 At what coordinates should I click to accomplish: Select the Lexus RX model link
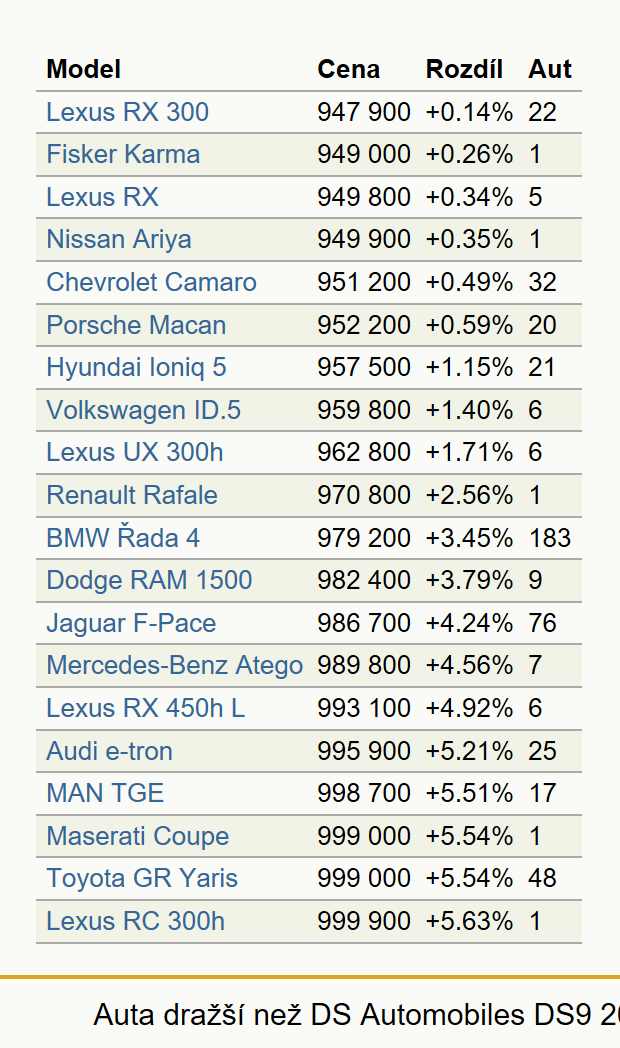click(102, 197)
